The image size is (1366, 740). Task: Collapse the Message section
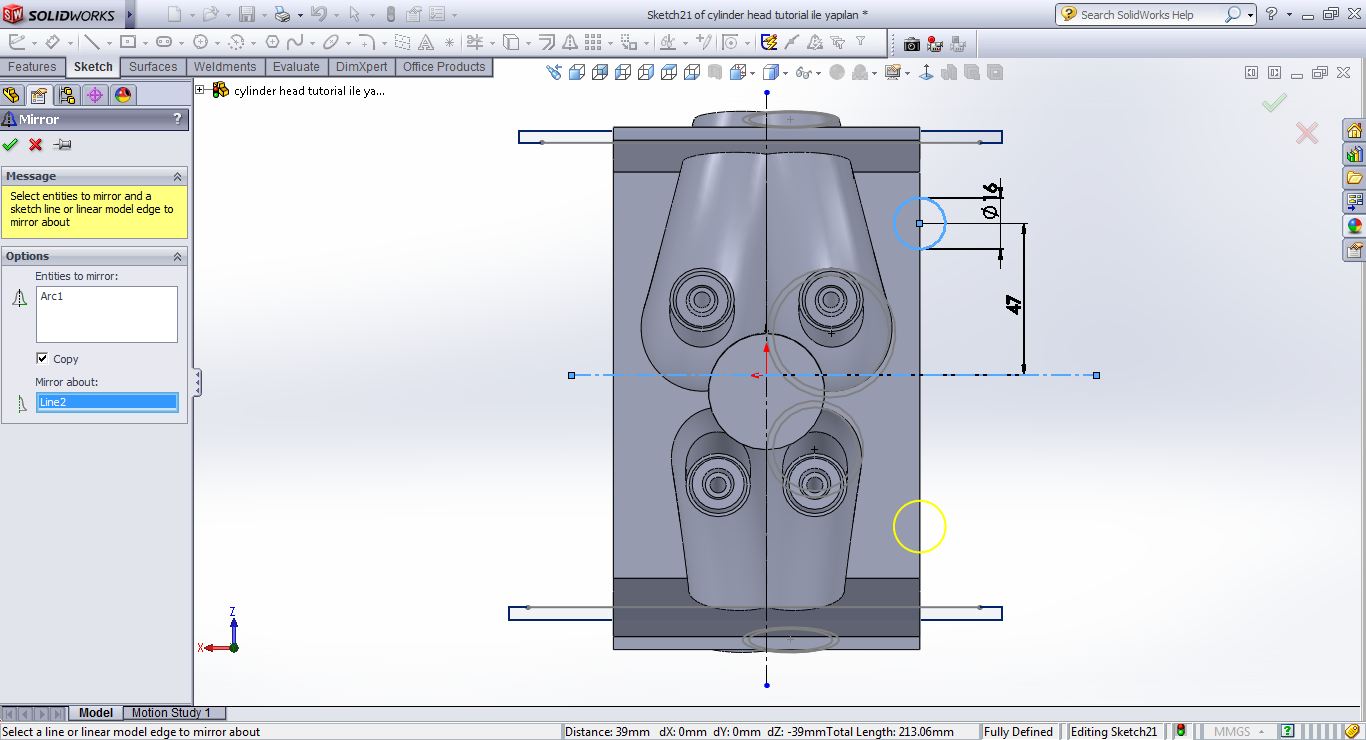[177, 176]
